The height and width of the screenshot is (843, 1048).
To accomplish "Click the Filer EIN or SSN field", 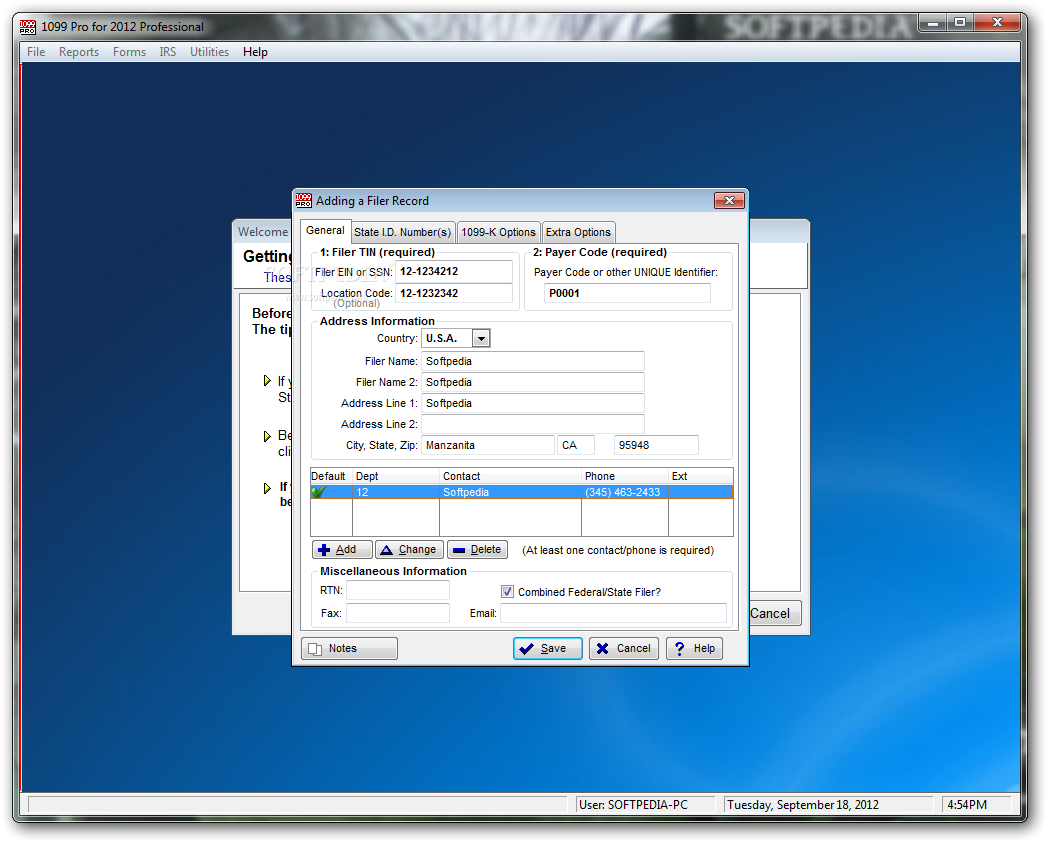I will pos(454,271).
